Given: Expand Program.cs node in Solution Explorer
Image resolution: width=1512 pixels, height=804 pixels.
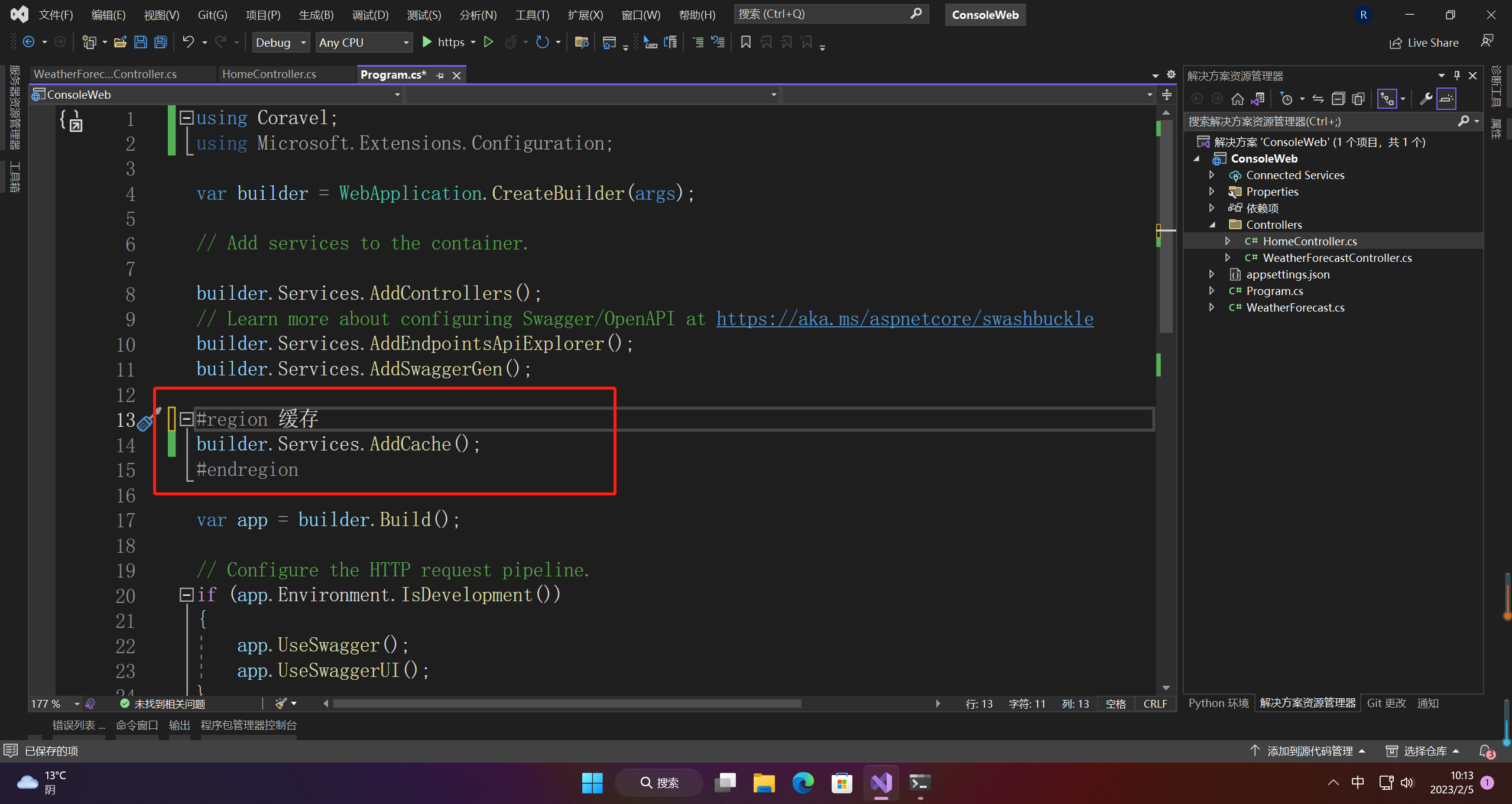Looking at the screenshot, I should click(x=1211, y=291).
